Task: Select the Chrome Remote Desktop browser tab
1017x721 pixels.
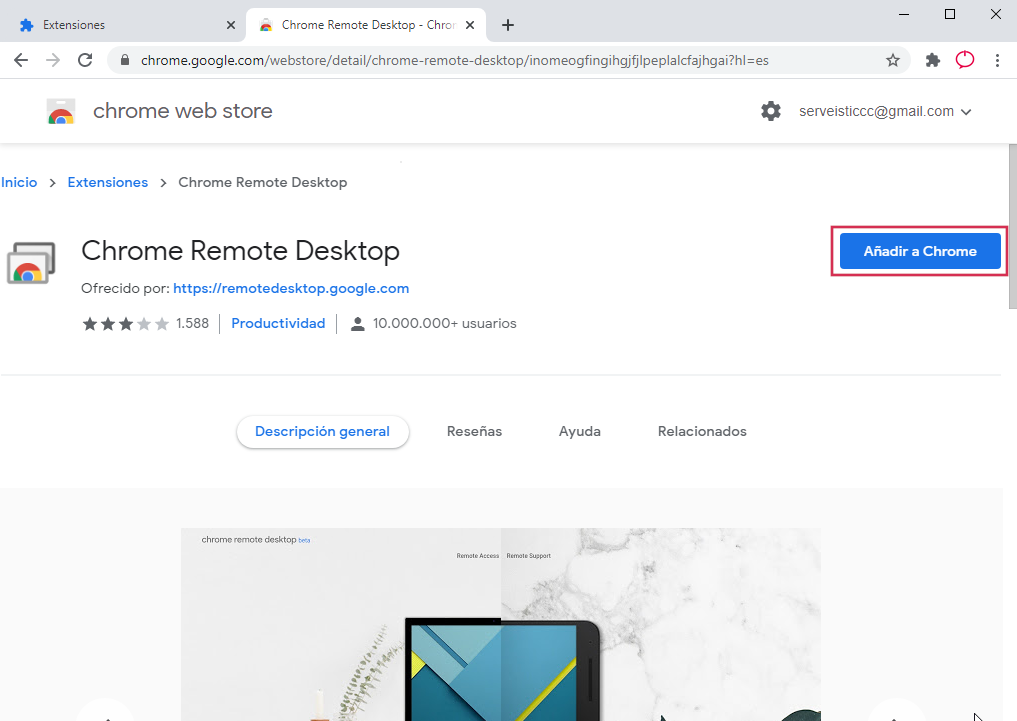Action: tap(366, 25)
